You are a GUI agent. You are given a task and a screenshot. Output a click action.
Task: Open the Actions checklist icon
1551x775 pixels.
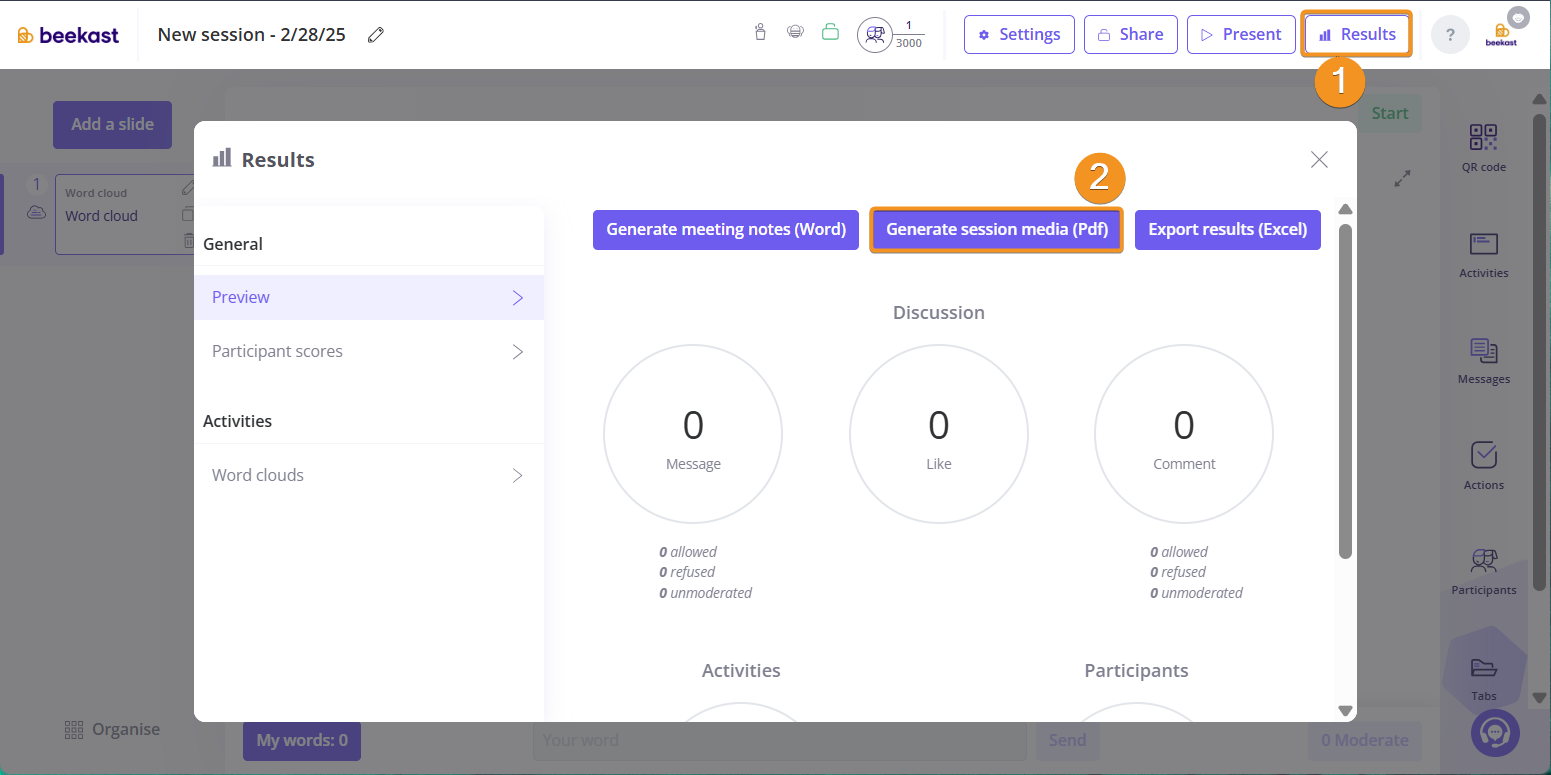1483,456
